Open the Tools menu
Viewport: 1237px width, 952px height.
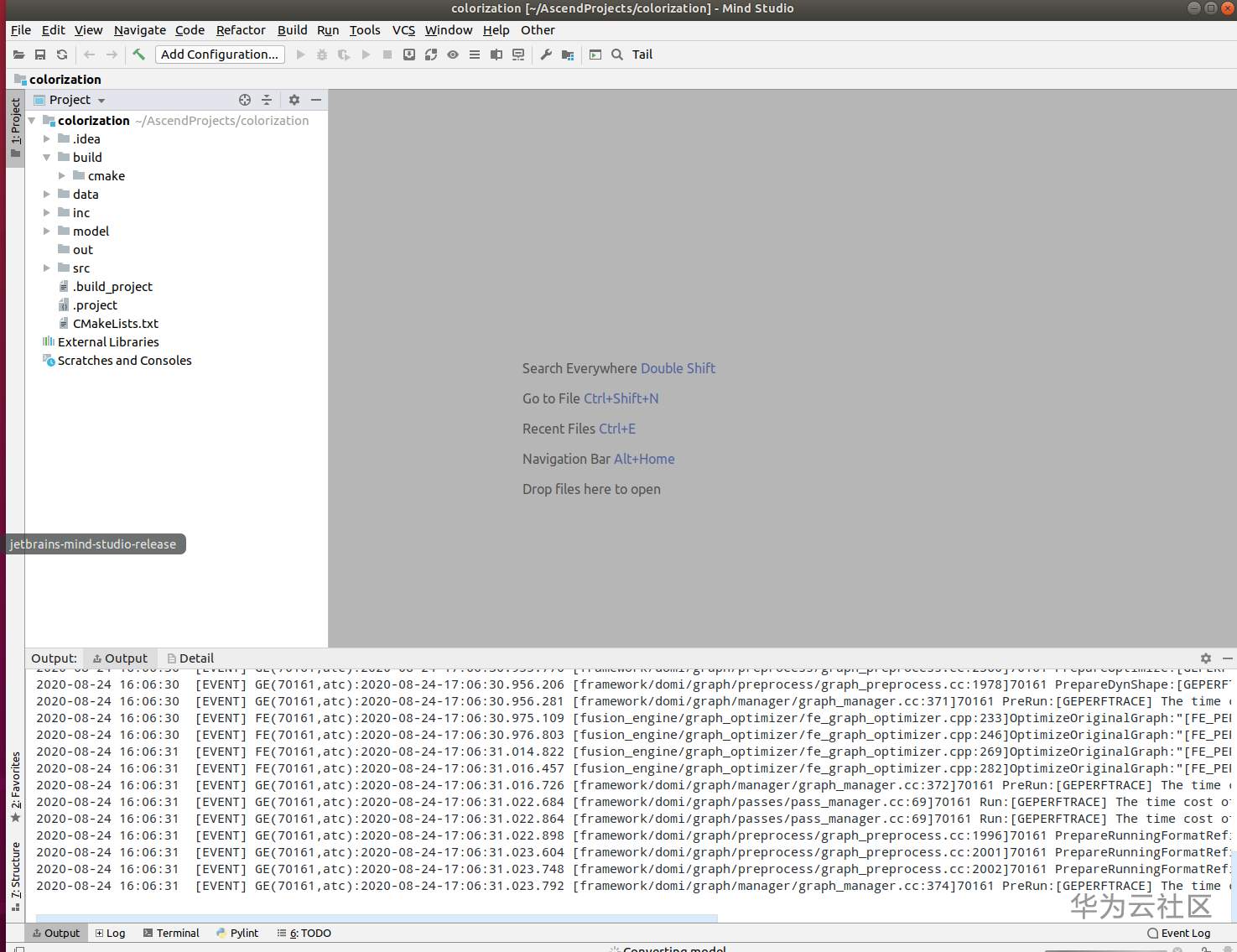tap(365, 30)
